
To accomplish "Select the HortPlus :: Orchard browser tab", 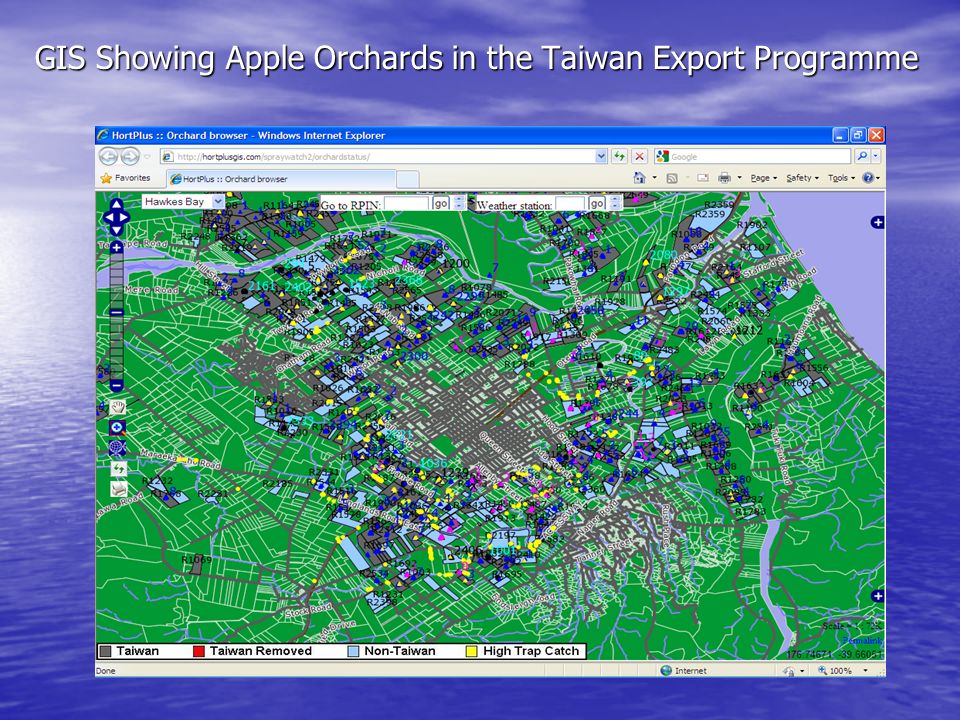I will tap(280, 179).
